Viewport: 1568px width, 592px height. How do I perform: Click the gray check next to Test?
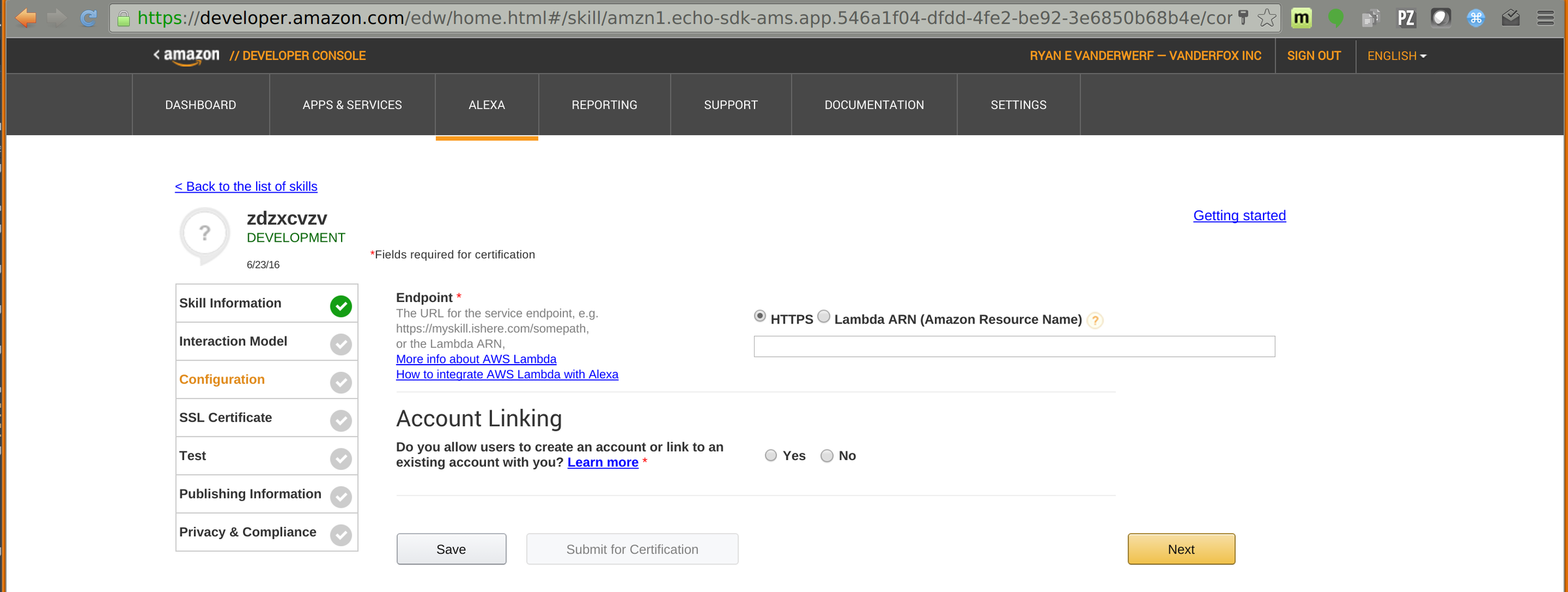point(341,459)
